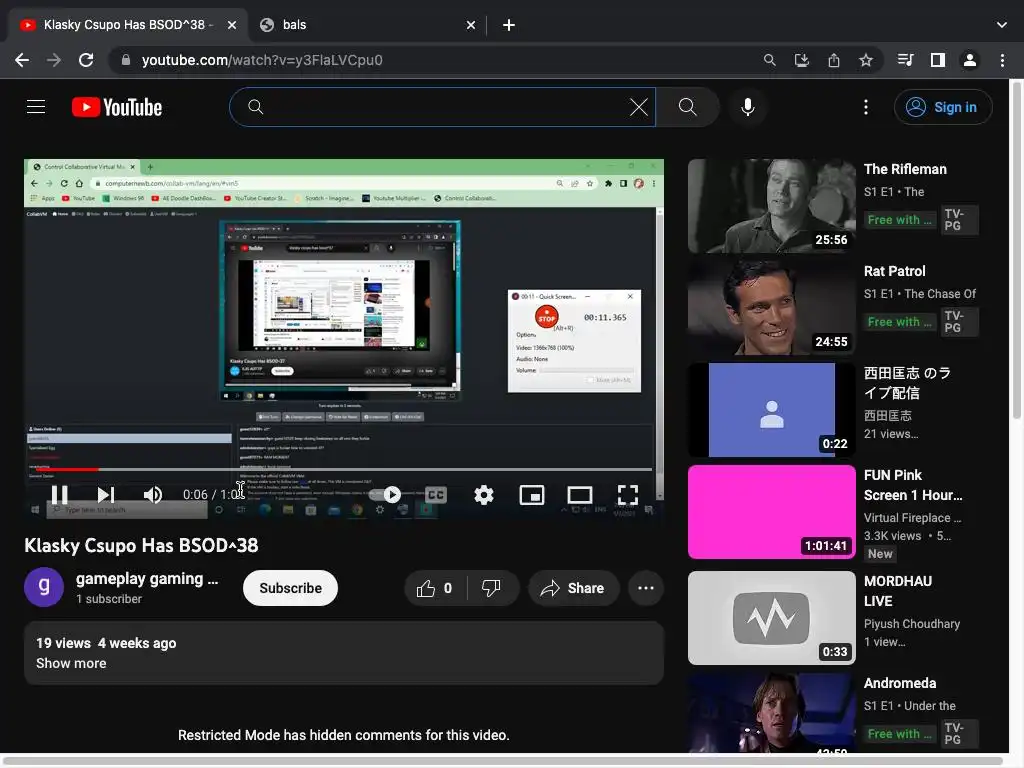
Task: Open the gameplay gaming channel name link
Action: click(147, 579)
